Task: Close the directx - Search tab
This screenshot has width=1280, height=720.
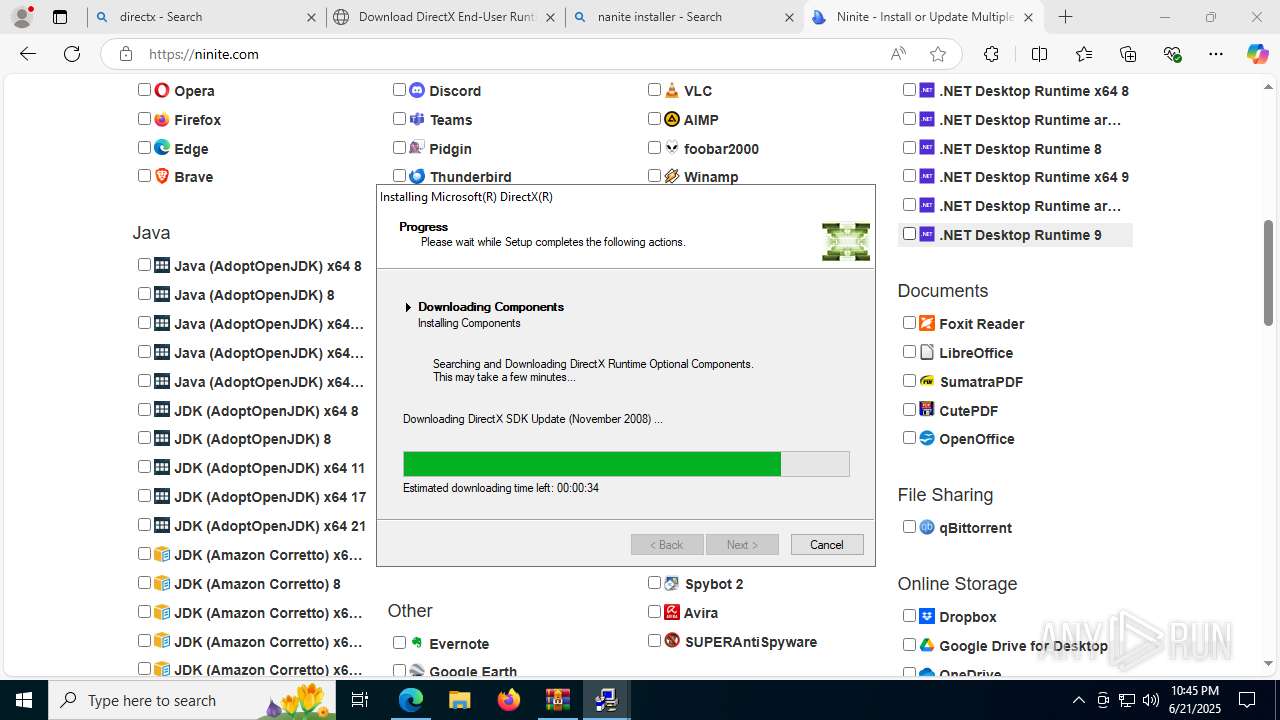Action: coord(311,17)
